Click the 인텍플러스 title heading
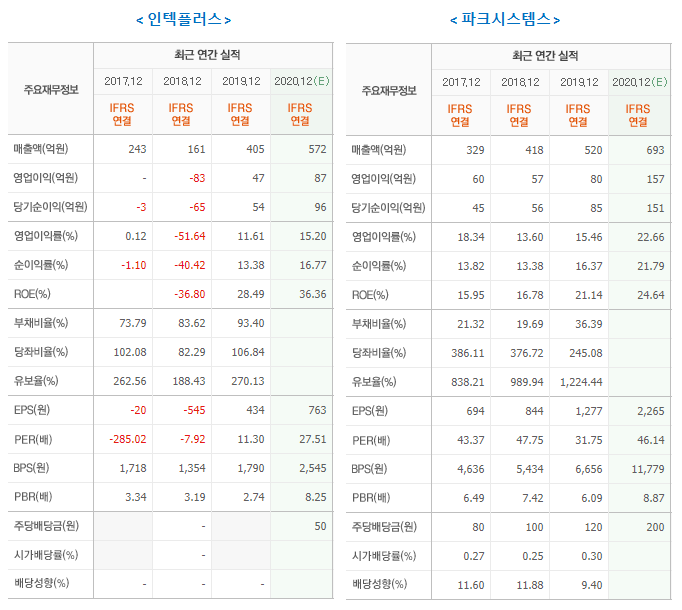This screenshot has width=682, height=610. click(x=184, y=20)
